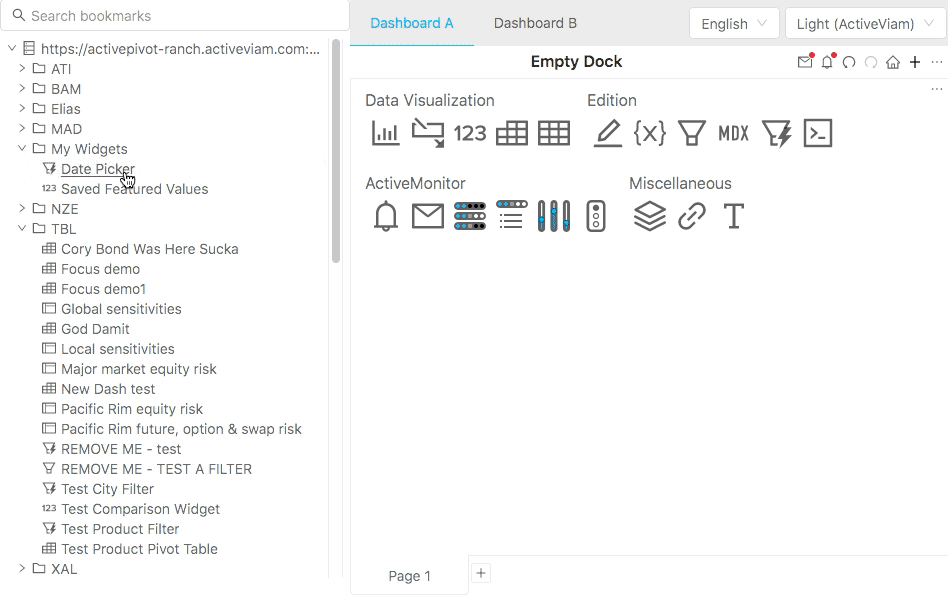Viewport: 948px width, 598px height.
Task: Expand the BAM folder
Action: pyautogui.click(x=22, y=88)
